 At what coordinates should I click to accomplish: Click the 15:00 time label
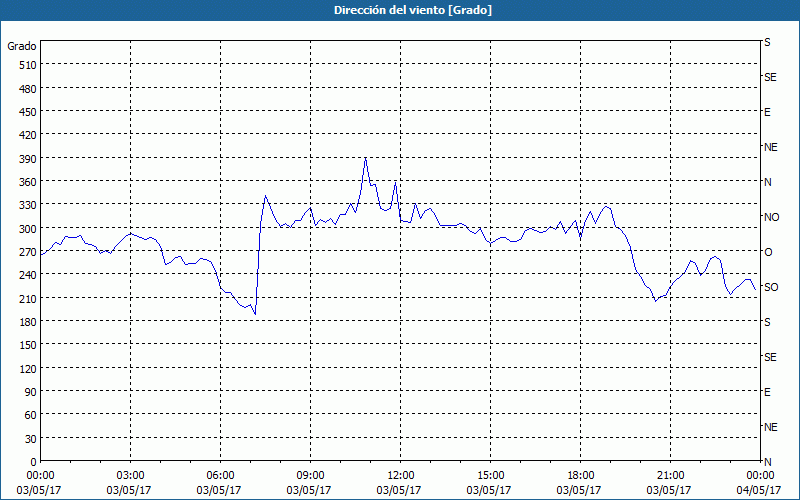(x=490, y=476)
